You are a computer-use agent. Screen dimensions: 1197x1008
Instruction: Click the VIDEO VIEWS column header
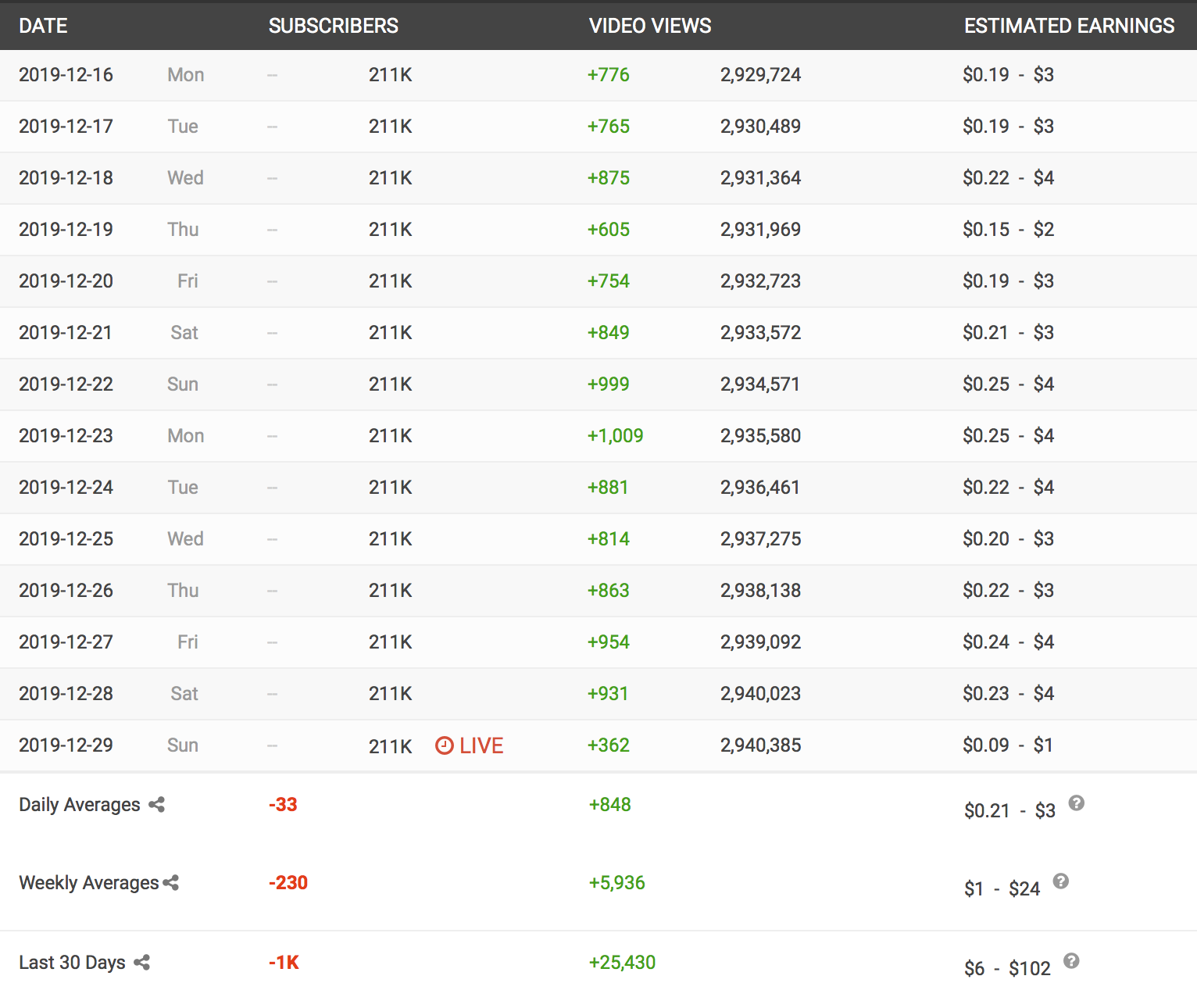[649, 26]
